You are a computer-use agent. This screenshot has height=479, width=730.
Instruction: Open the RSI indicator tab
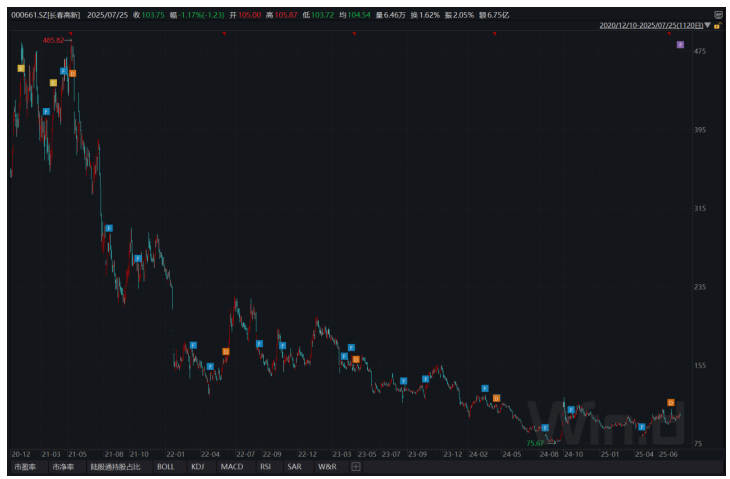tap(265, 467)
